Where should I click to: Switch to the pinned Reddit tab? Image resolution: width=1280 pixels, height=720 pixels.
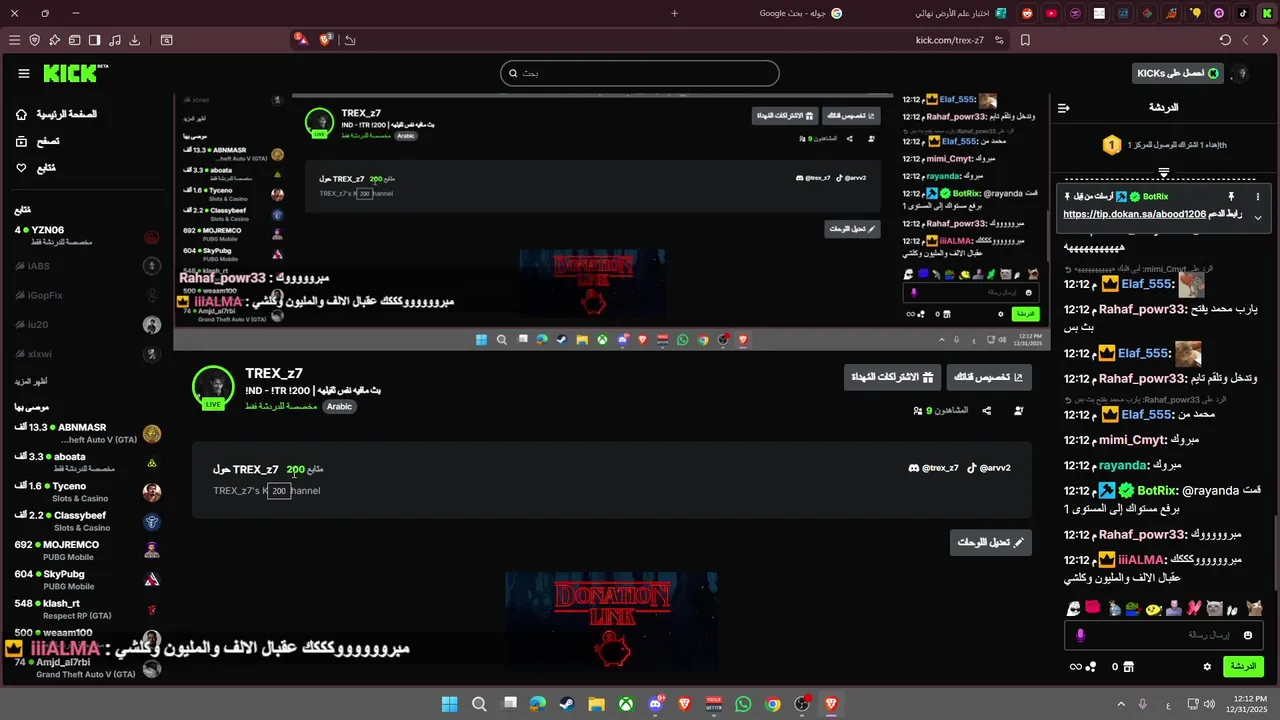[1026, 13]
